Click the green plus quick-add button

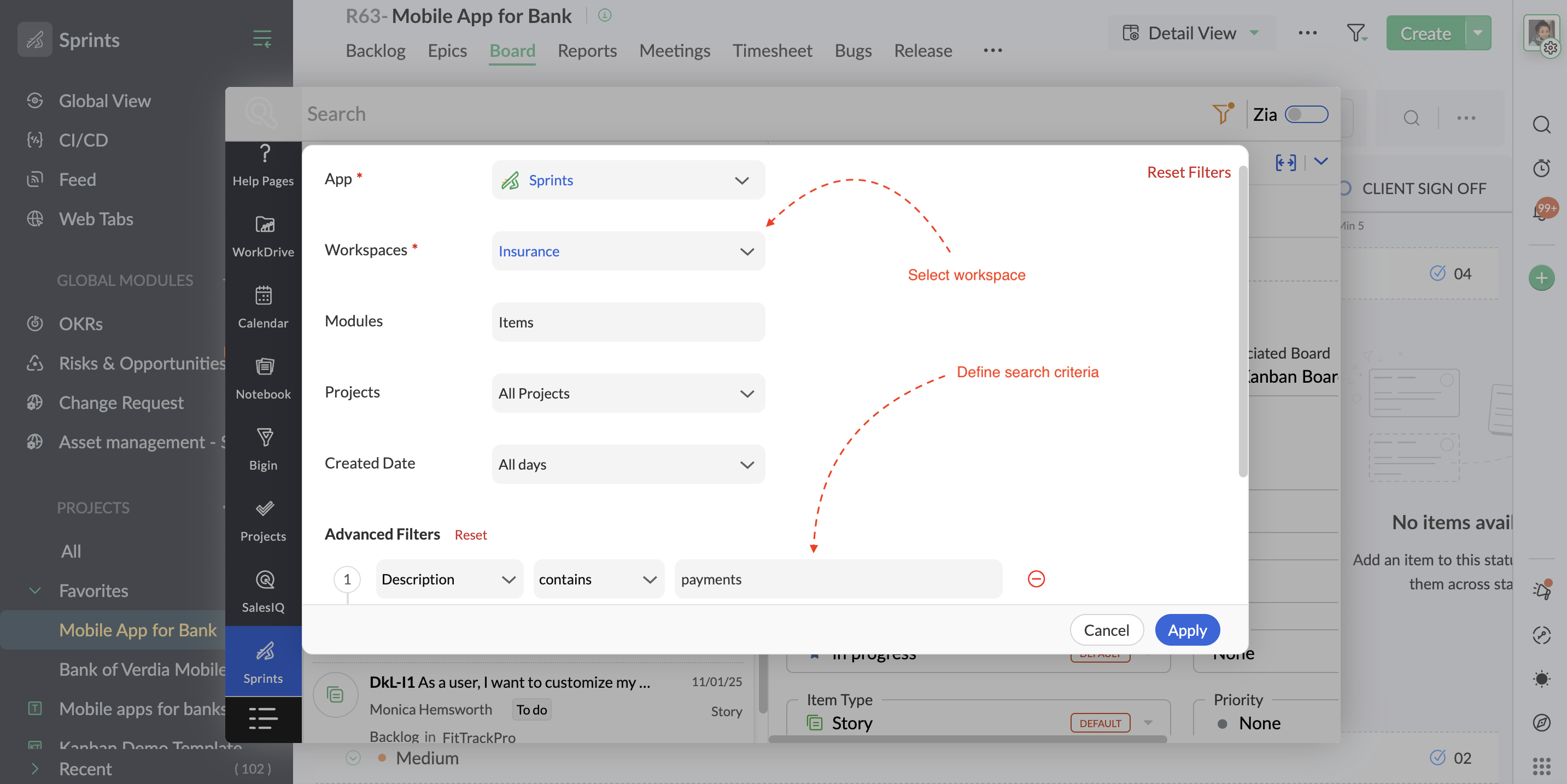point(1541,278)
